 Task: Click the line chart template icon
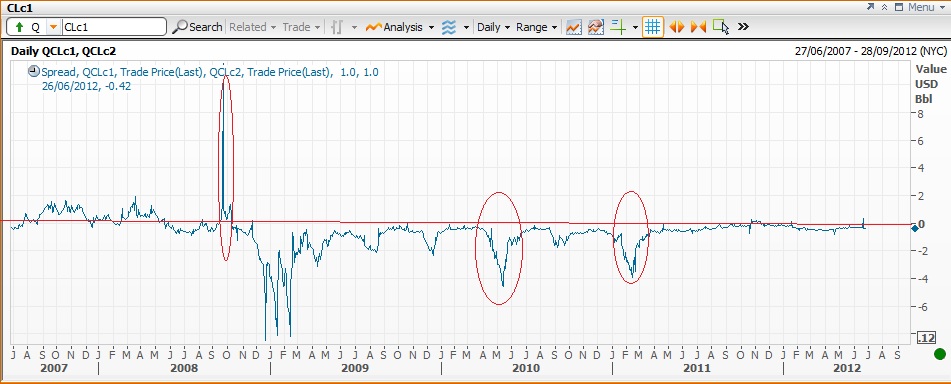coord(574,27)
